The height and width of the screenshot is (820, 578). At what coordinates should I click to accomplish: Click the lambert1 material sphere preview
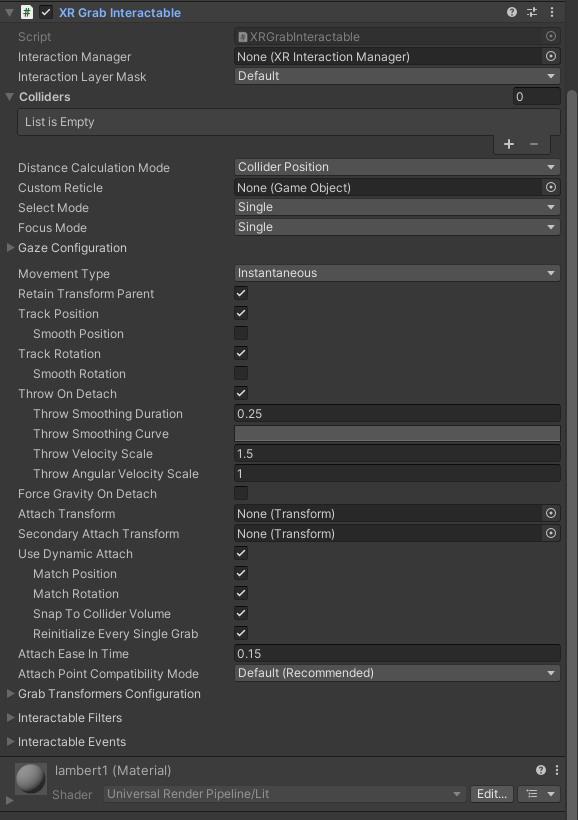(31, 779)
